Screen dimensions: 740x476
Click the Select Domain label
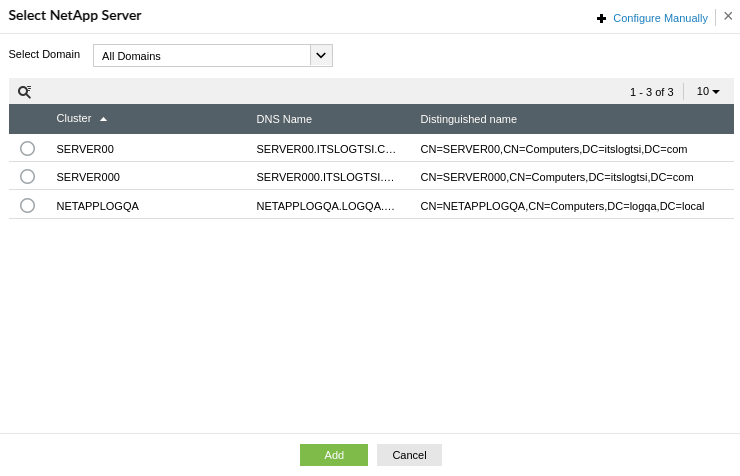44,54
